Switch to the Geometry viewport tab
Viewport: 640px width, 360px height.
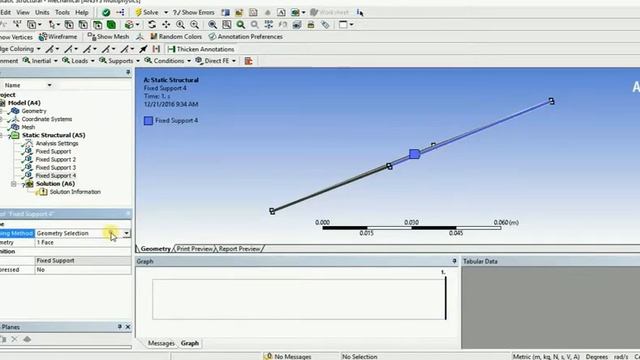coord(156,249)
